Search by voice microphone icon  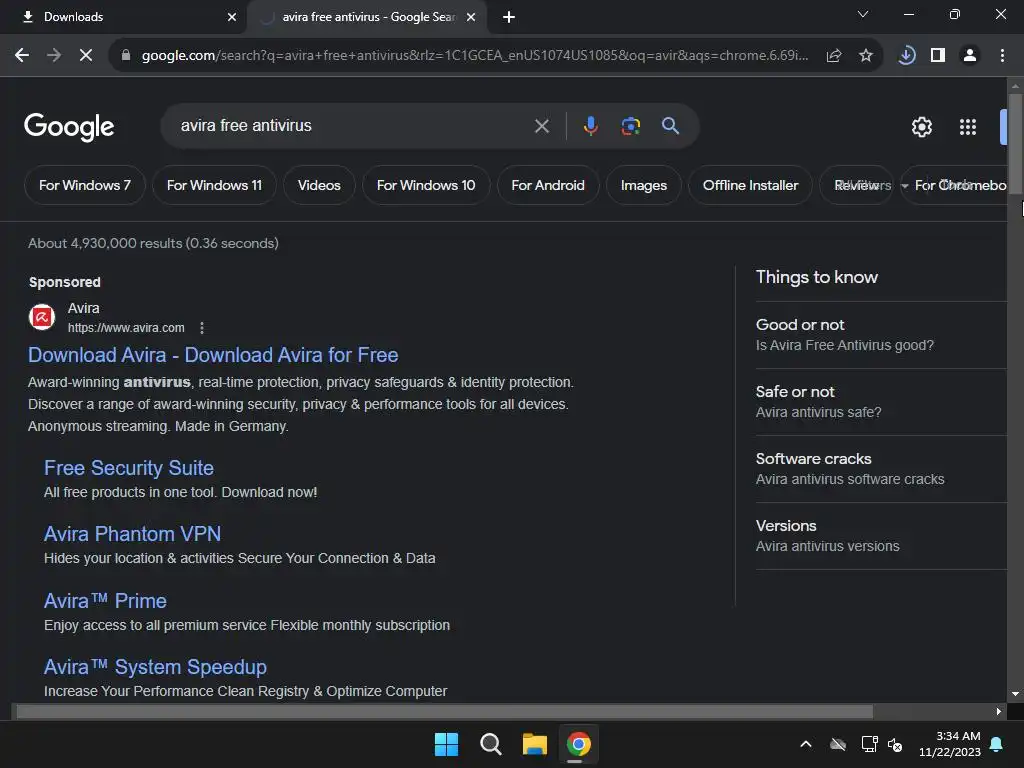click(x=590, y=126)
